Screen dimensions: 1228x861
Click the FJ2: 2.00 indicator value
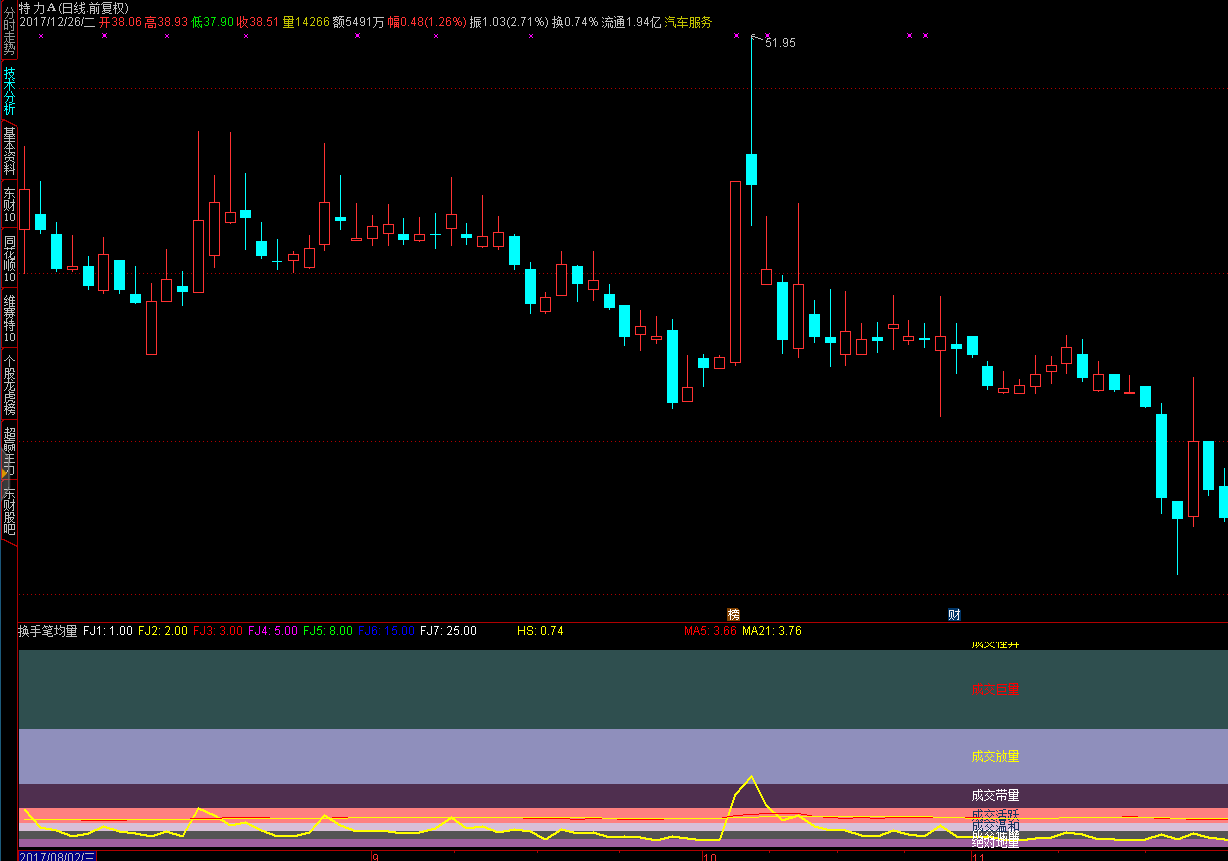click(162, 631)
